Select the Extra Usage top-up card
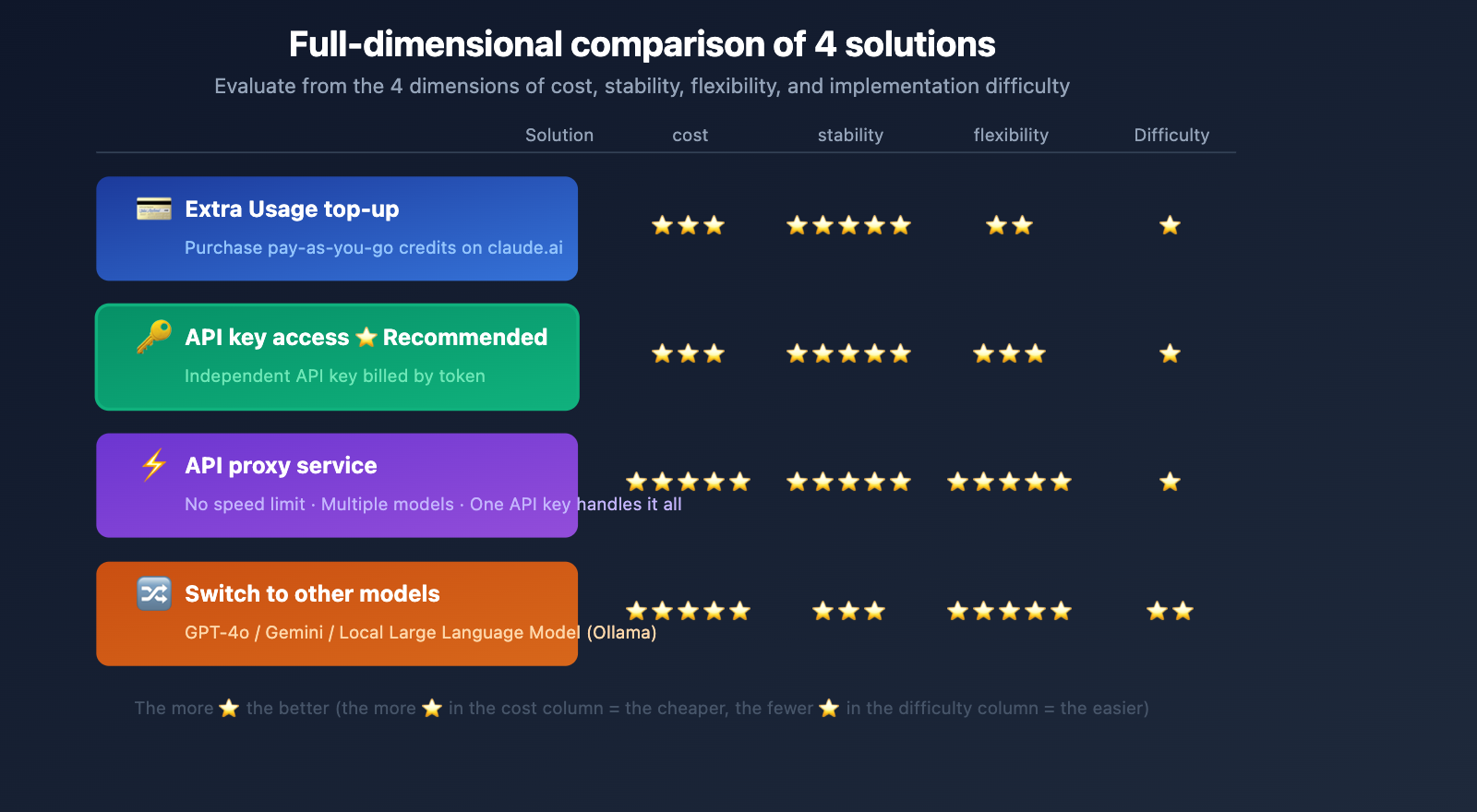 [337, 229]
